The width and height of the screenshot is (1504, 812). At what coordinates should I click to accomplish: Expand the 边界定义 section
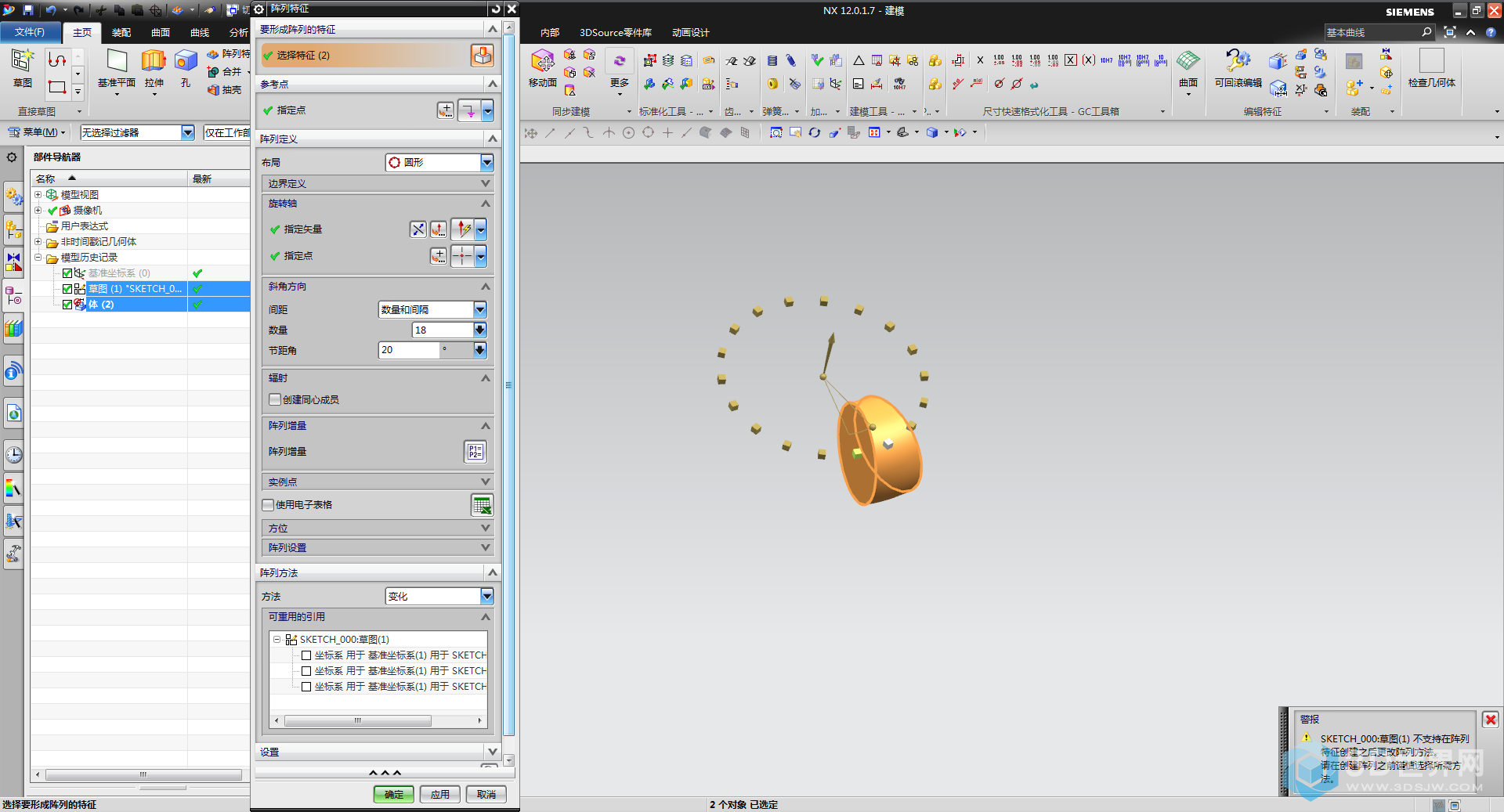point(378,183)
